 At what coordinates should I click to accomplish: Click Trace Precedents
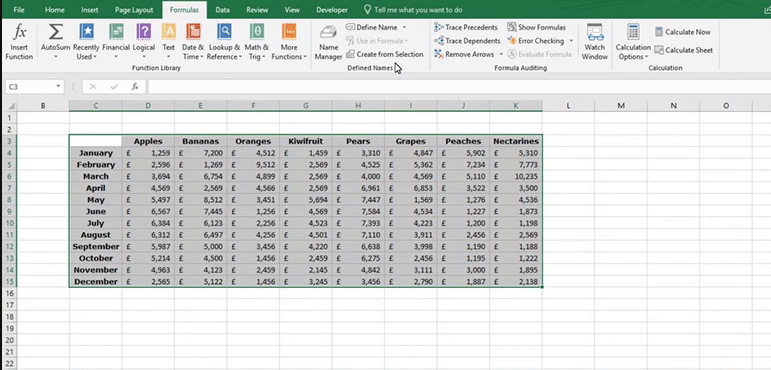click(x=466, y=28)
